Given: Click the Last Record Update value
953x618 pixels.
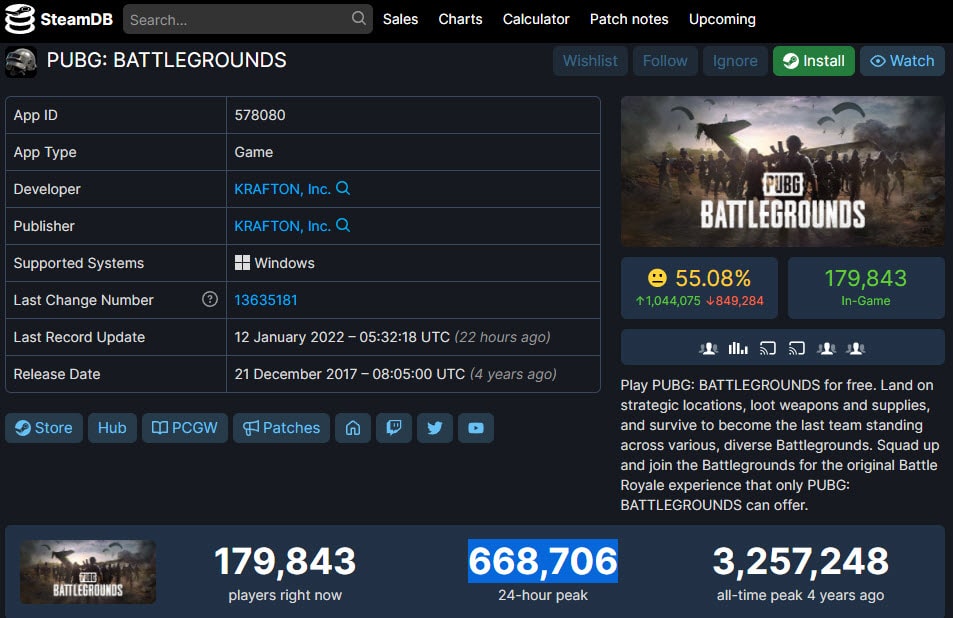Looking at the screenshot, I should coord(393,337).
